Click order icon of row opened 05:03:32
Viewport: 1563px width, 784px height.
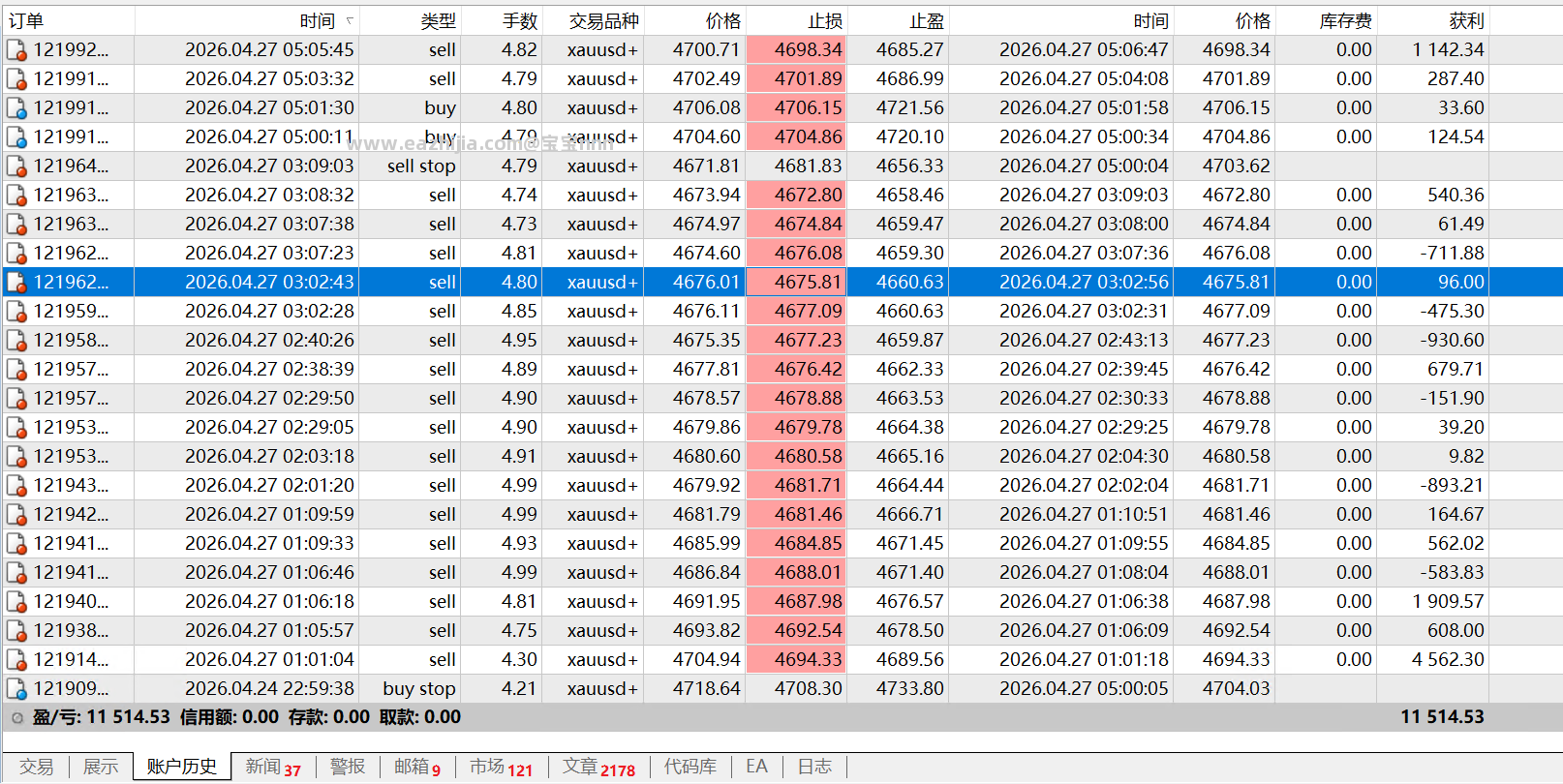point(16,79)
